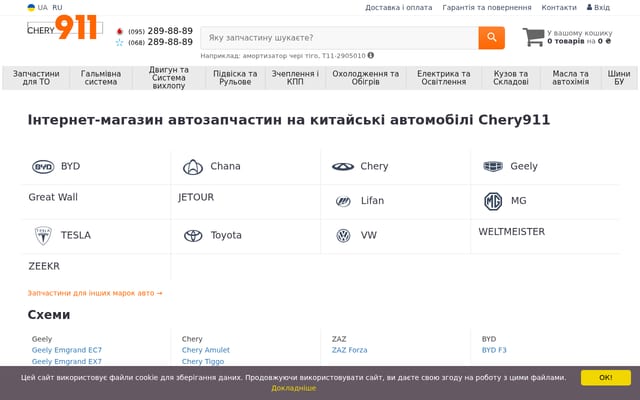This screenshot has width=640, height=400.
Task: Click the Toyota brand logo
Action: 193,236
